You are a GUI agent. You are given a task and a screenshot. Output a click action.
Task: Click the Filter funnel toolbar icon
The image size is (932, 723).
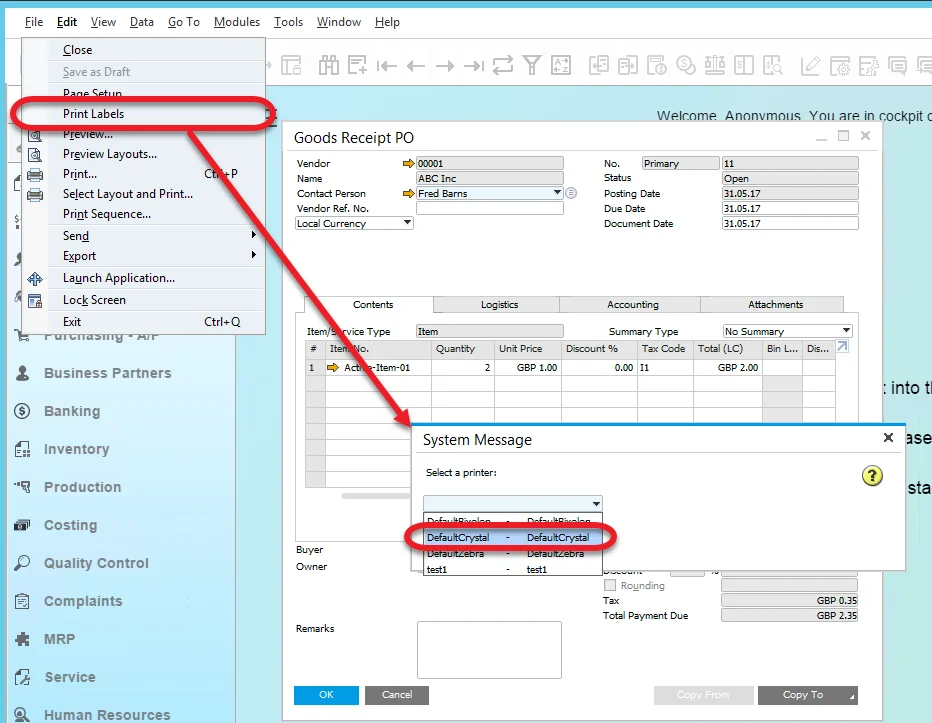point(532,66)
